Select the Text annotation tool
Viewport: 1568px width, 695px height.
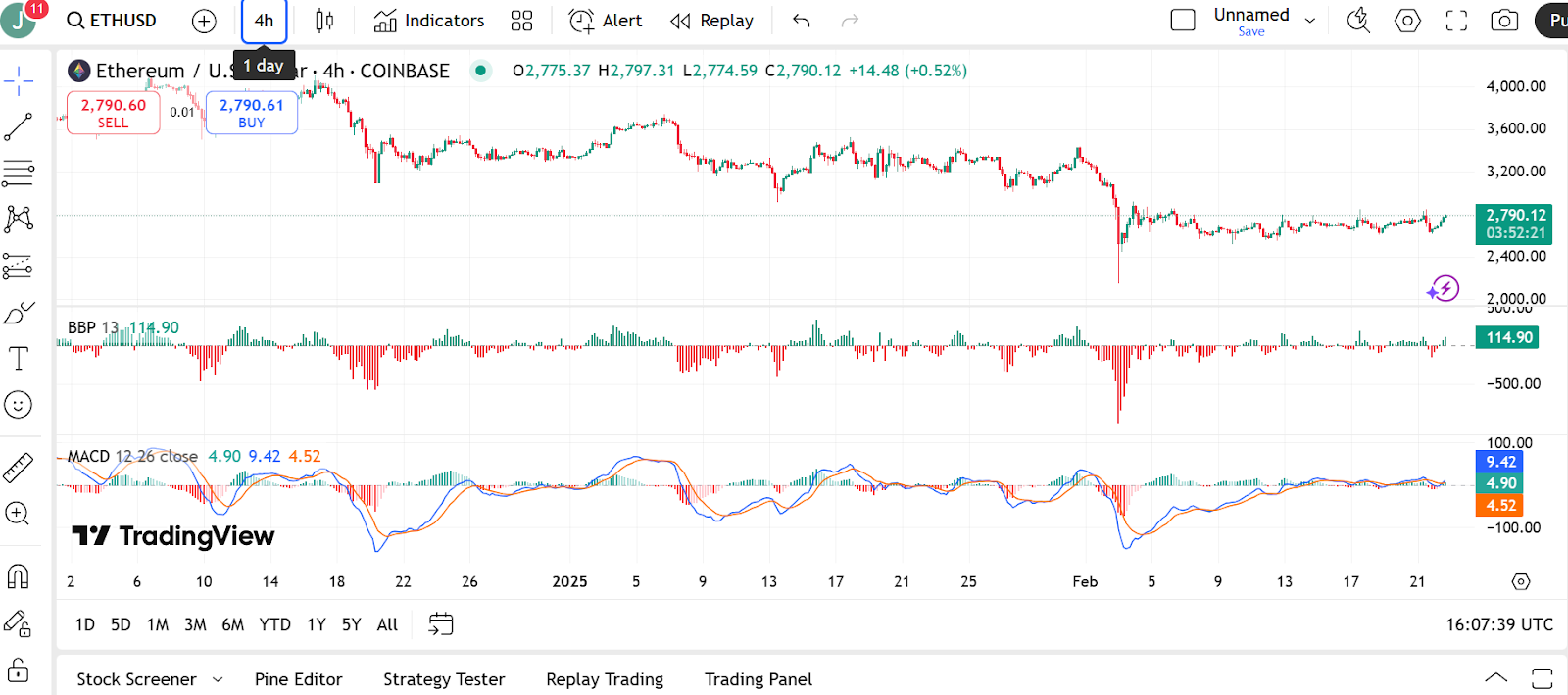pyautogui.click(x=19, y=359)
